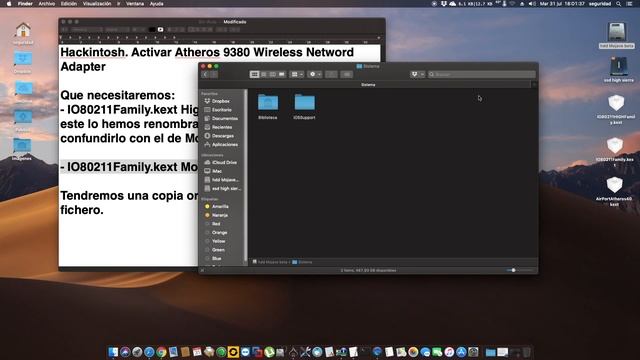Click the Dropbox icon in menu bar

(x=443, y=4)
